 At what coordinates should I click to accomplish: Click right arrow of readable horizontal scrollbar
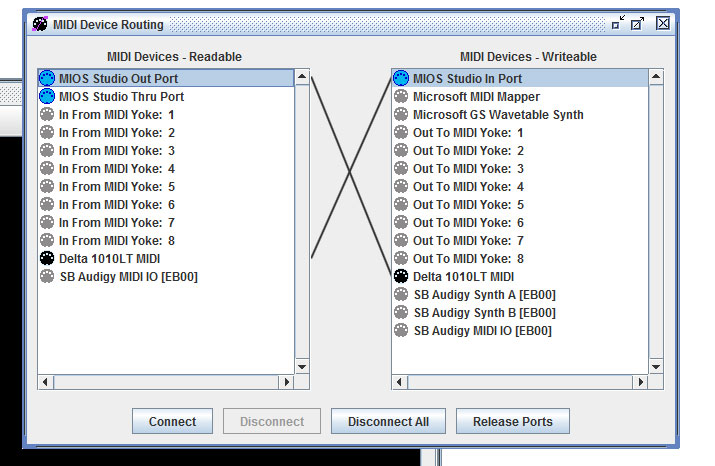(287, 382)
